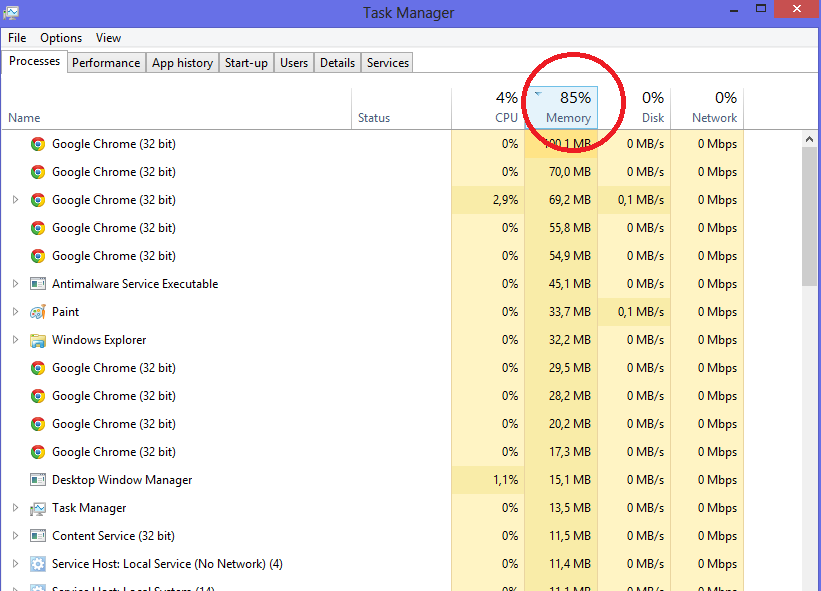Expand Service Host: Local Service (No Network)

(x=15, y=564)
